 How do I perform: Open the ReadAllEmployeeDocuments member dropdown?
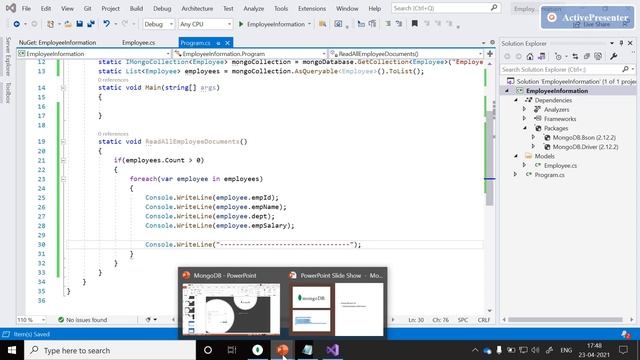click(406, 53)
